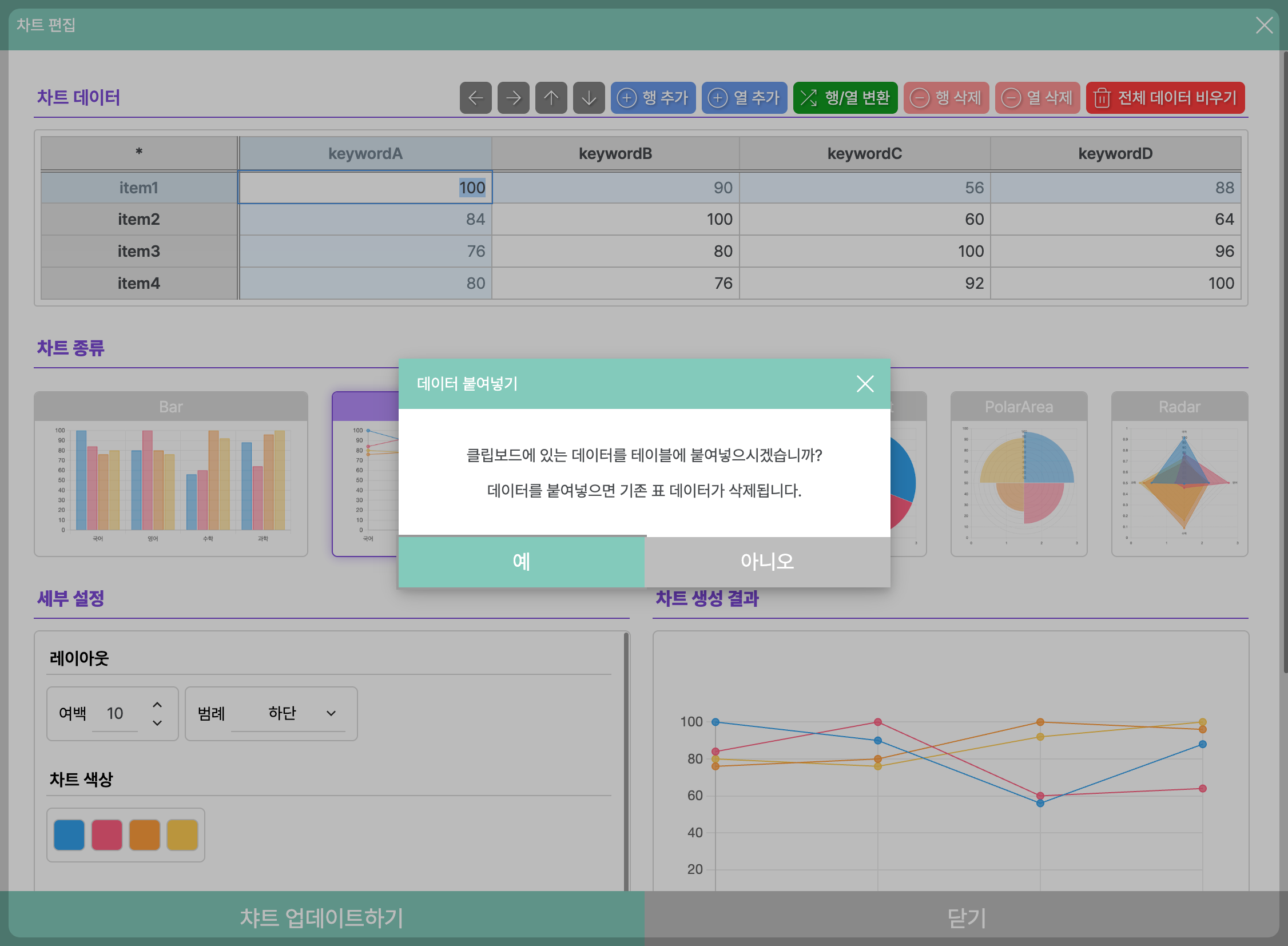
Task: Decrease 여백 value with down arrow
Action: [157, 723]
